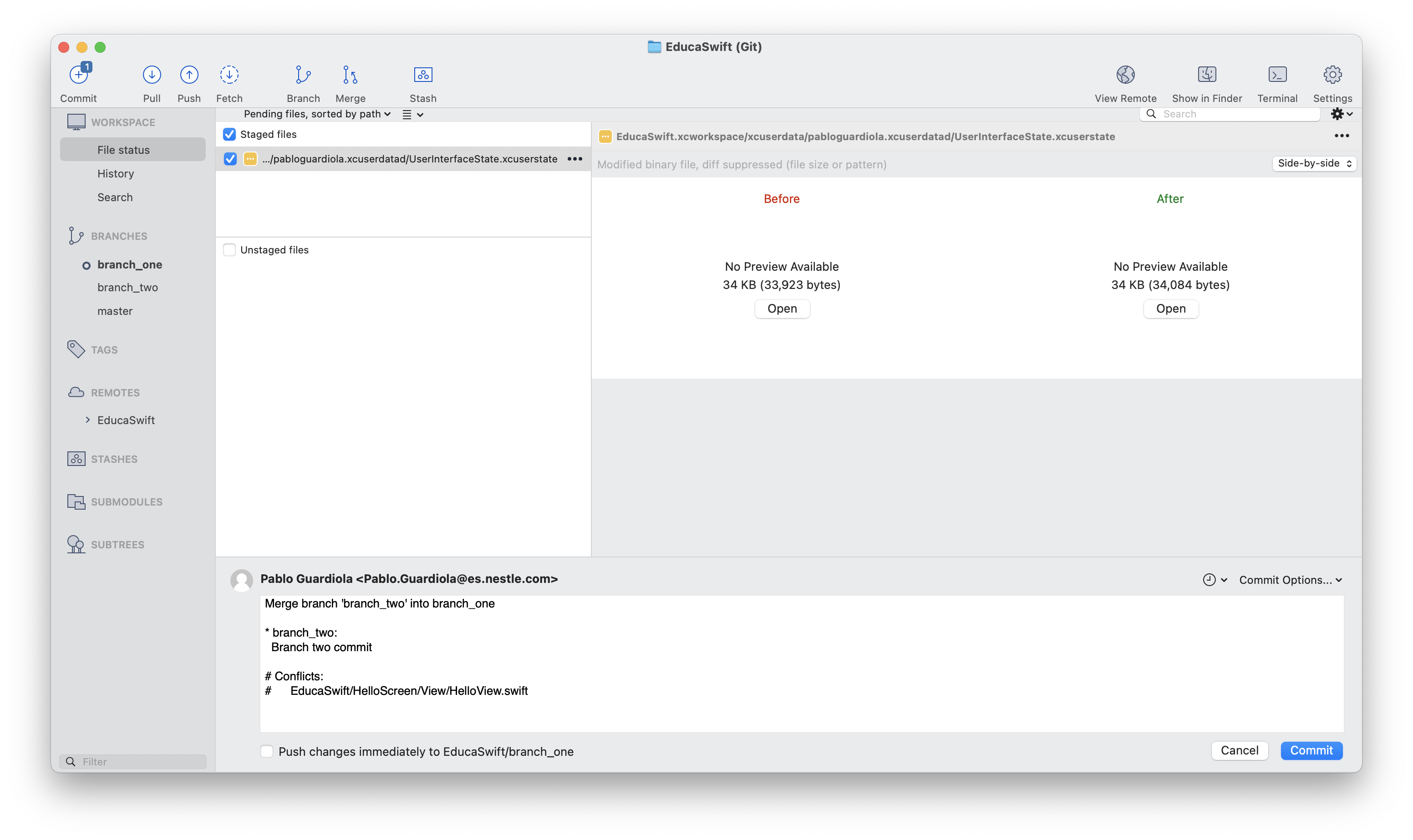
Task: Open Terminal from the toolbar
Action: tap(1277, 75)
